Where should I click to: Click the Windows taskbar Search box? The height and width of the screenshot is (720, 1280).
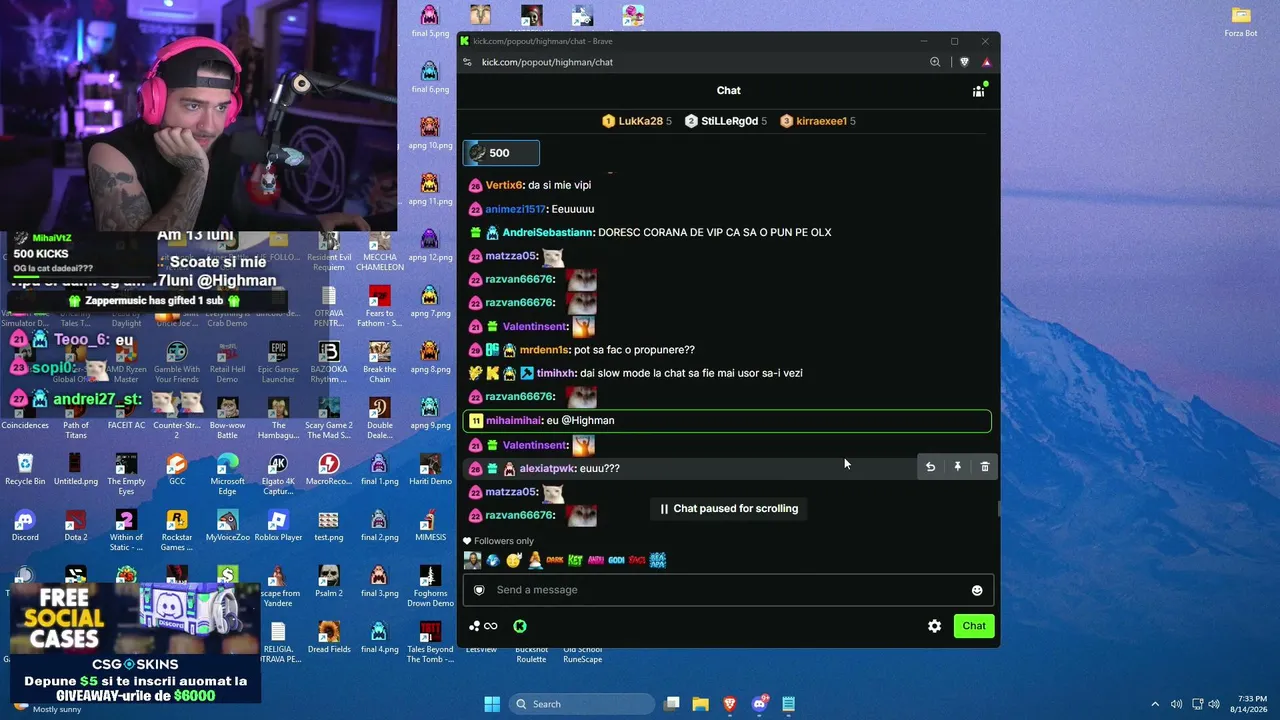(x=581, y=704)
